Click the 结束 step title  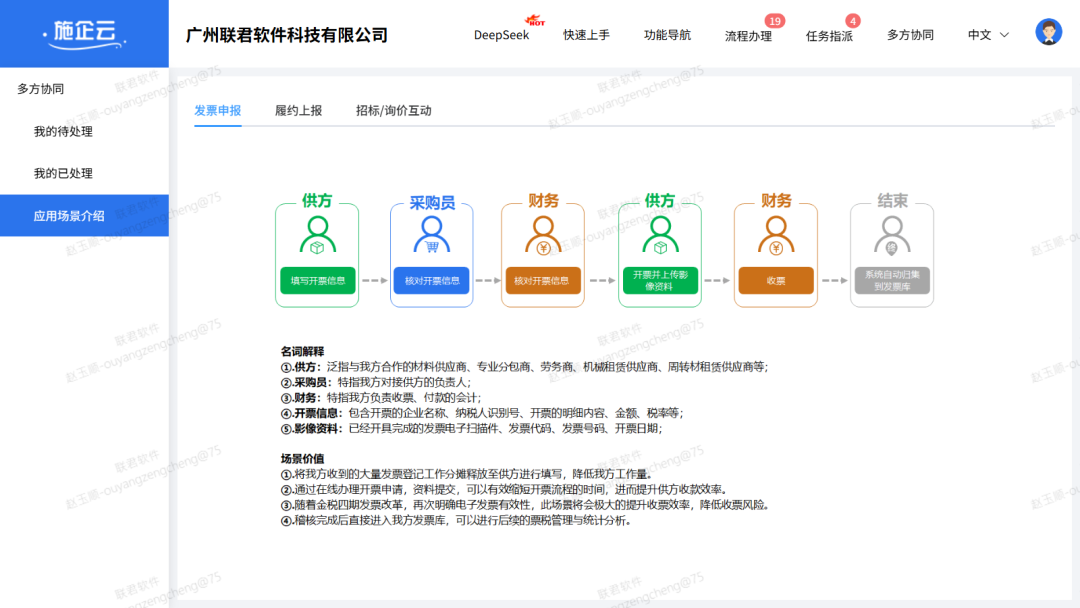click(x=892, y=200)
